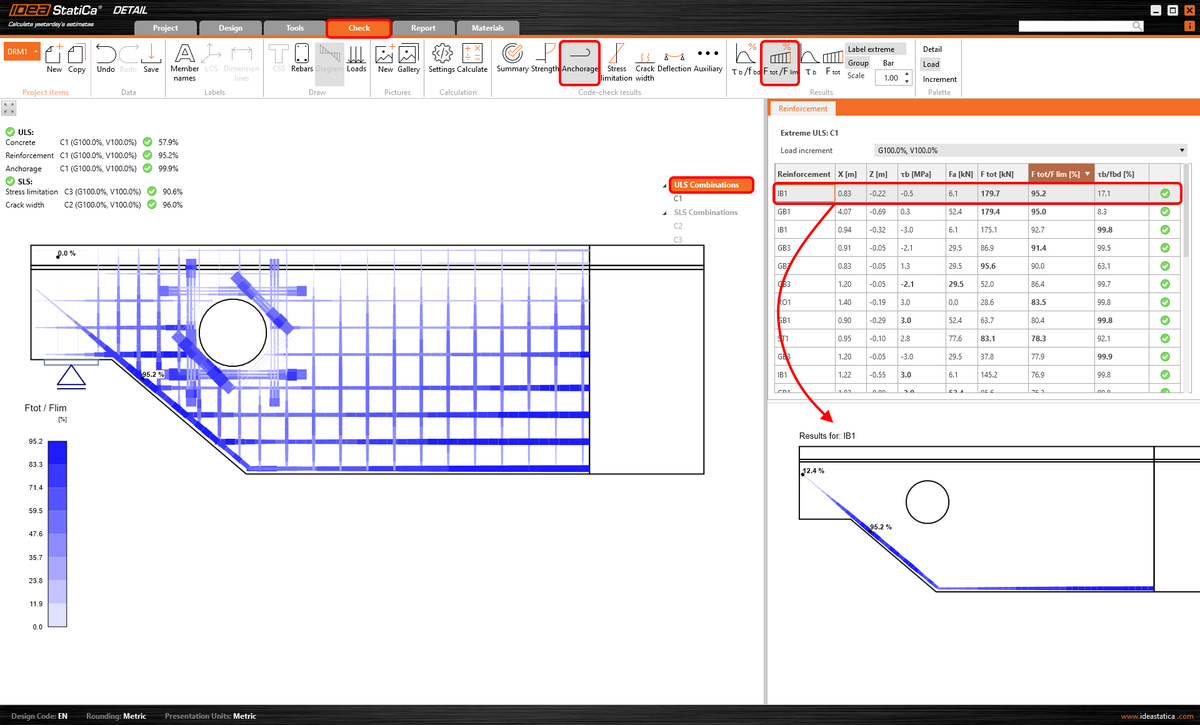This screenshot has height=725, width=1200.
Task: Switch to the Report ribbon tab
Action: (x=424, y=28)
